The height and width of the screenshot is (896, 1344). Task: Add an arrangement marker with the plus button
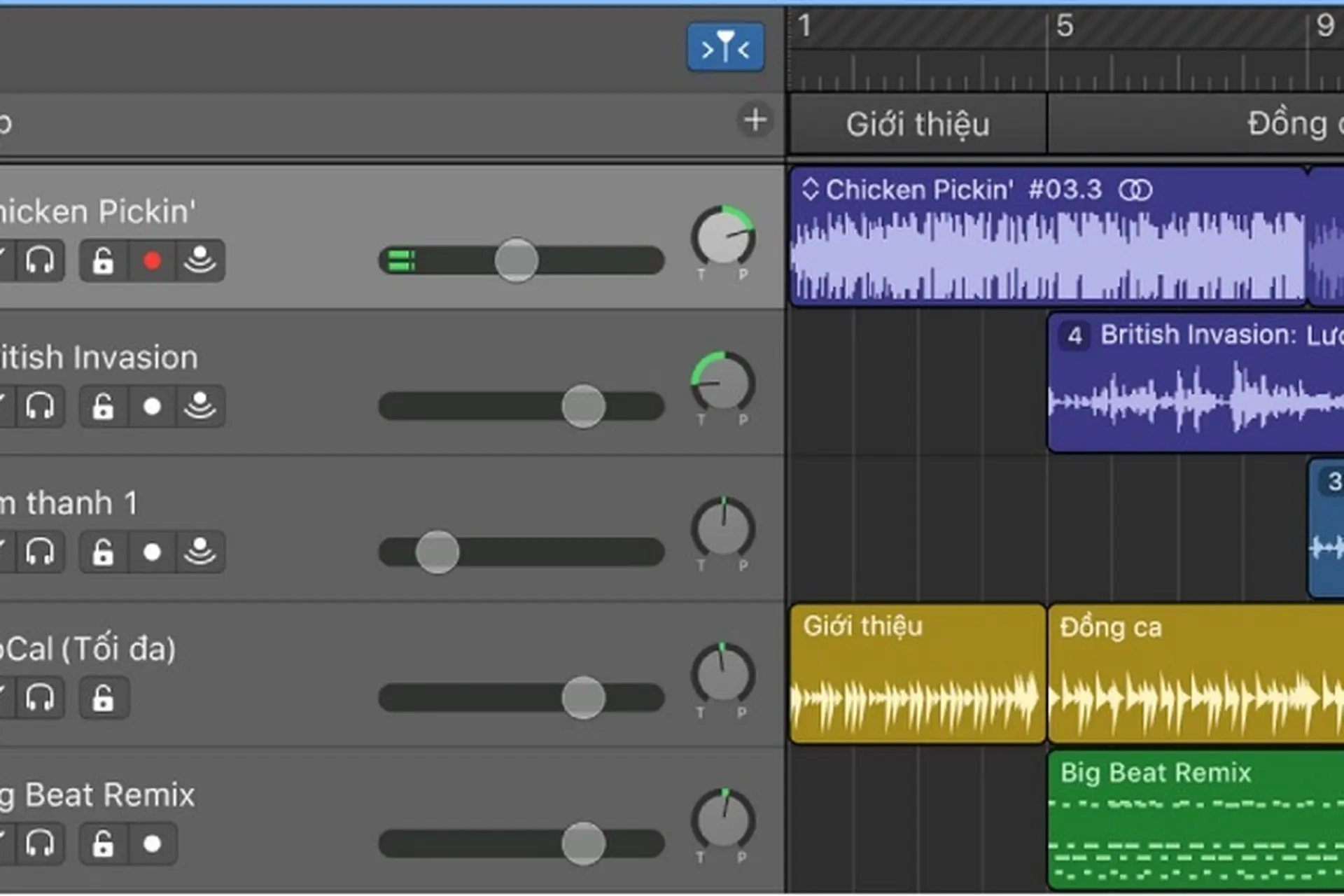point(755,120)
